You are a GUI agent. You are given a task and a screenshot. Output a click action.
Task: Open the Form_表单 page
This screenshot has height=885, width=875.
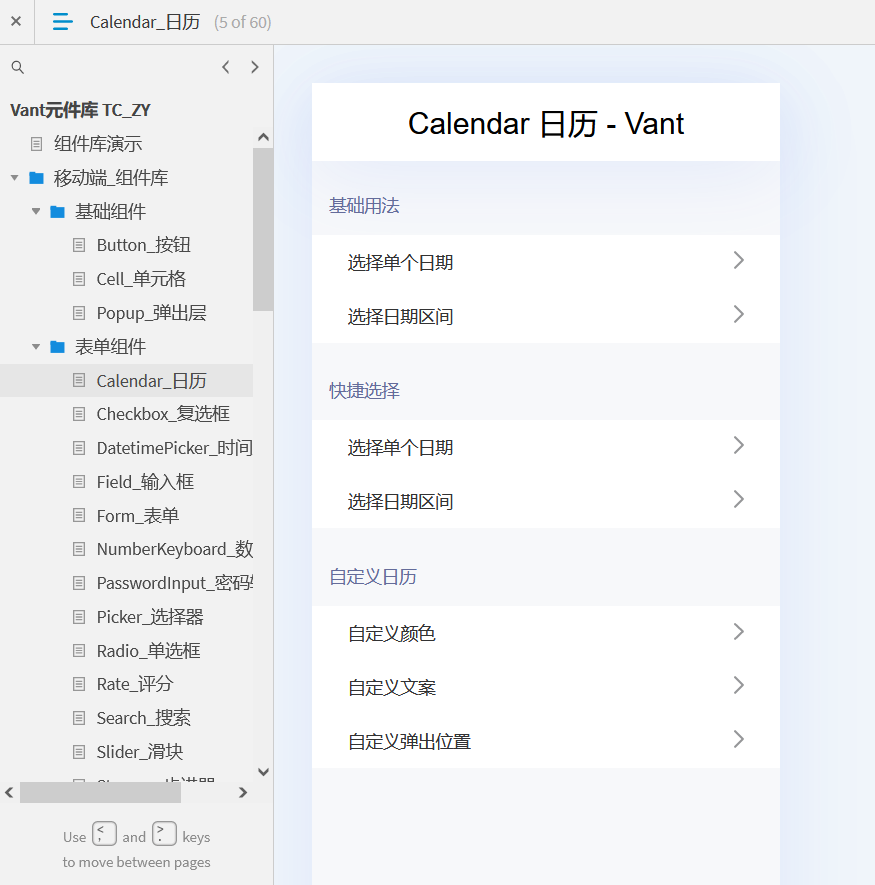138,515
